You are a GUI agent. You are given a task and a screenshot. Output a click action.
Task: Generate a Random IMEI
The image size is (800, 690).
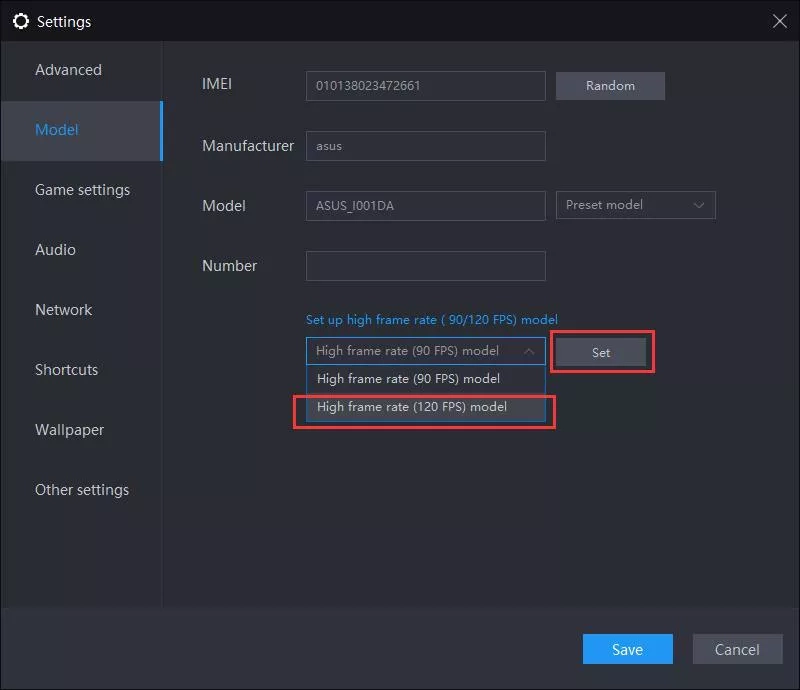tap(610, 86)
